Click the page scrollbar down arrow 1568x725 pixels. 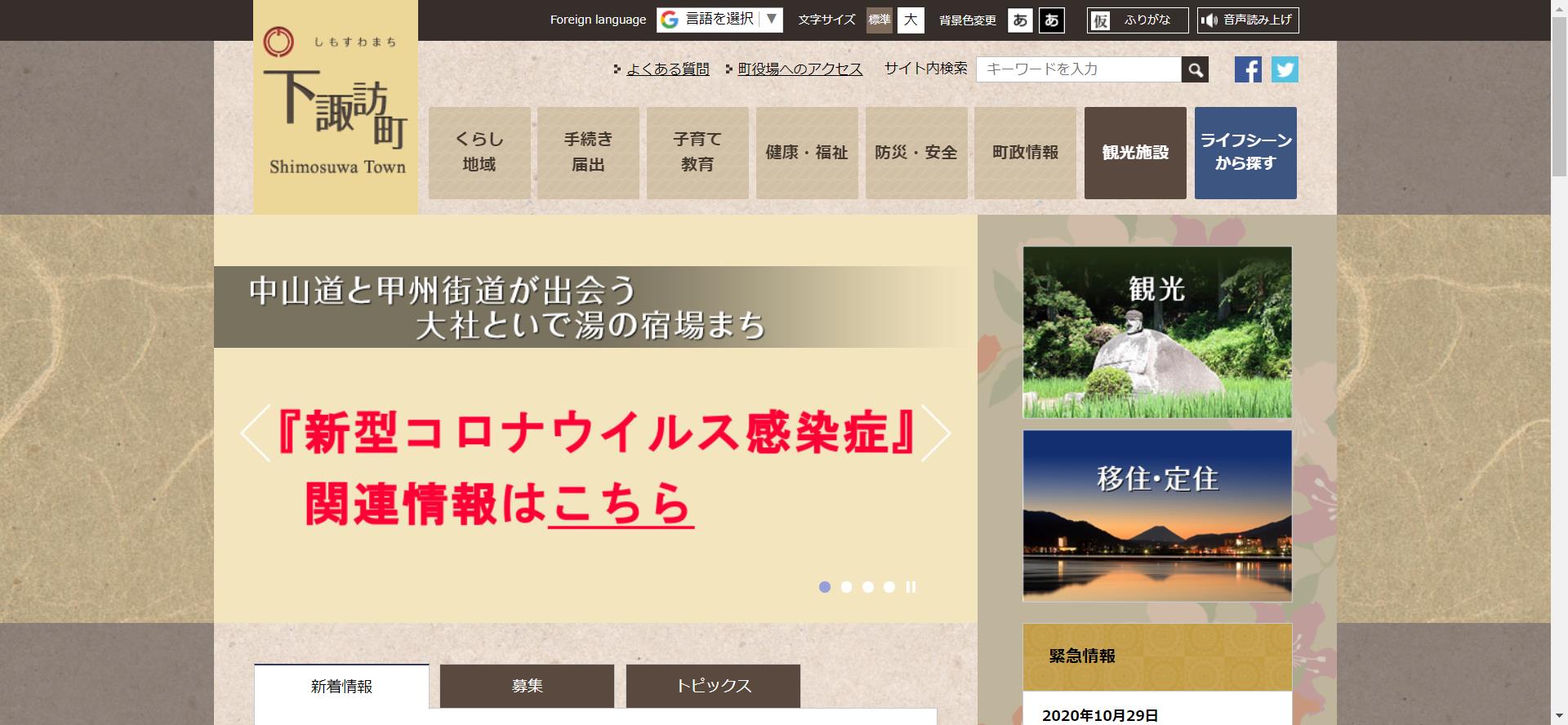point(1559,717)
